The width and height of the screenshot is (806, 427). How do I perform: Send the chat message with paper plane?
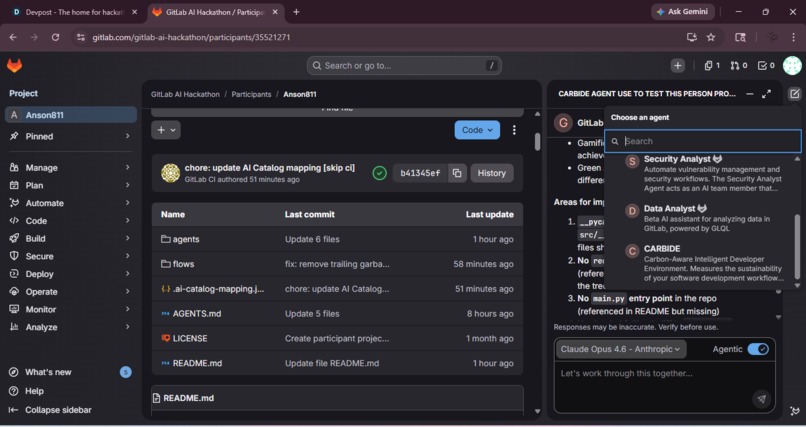coord(761,399)
